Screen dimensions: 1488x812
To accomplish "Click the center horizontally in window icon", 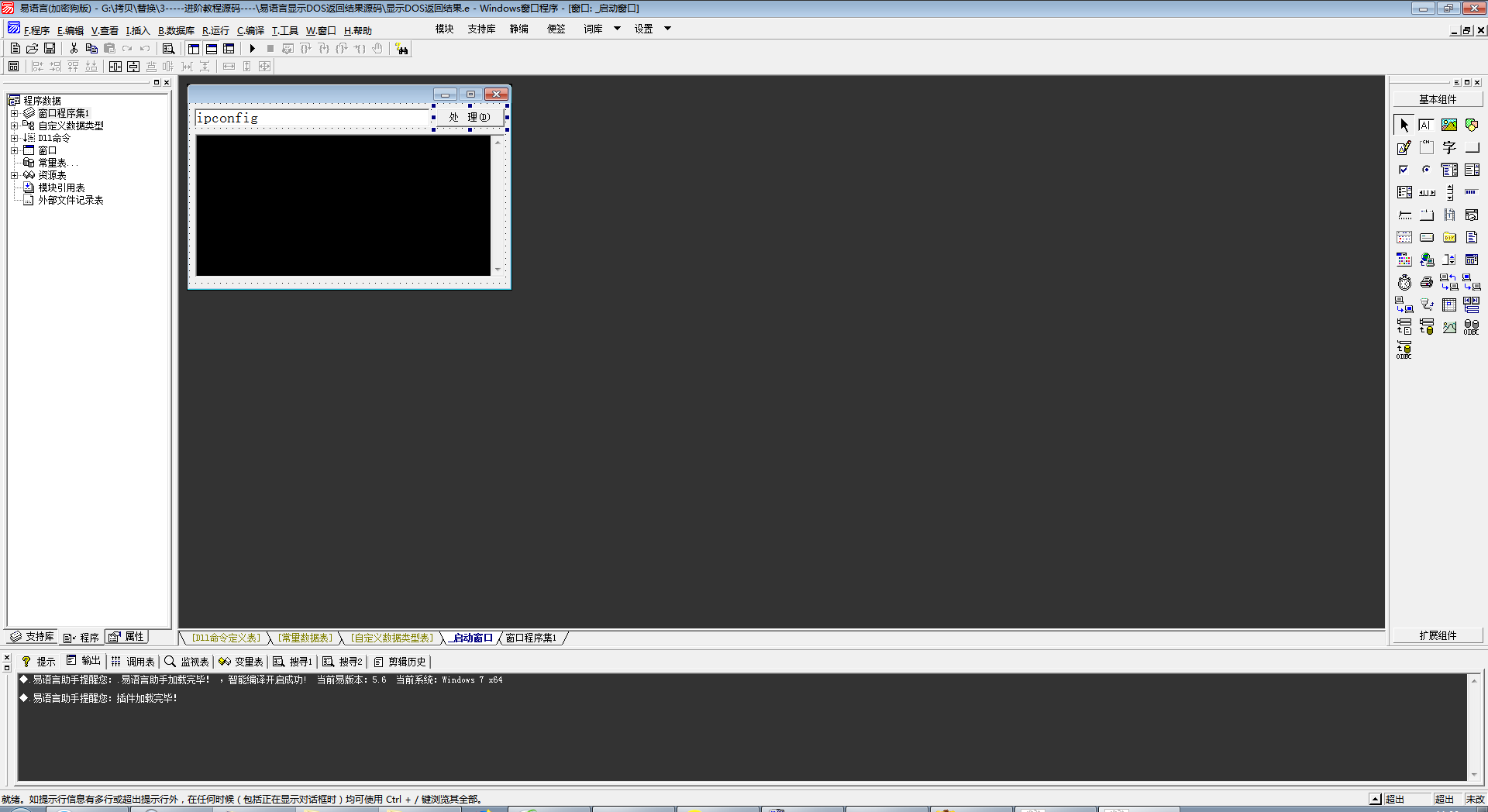I will pyautogui.click(x=115, y=67).
